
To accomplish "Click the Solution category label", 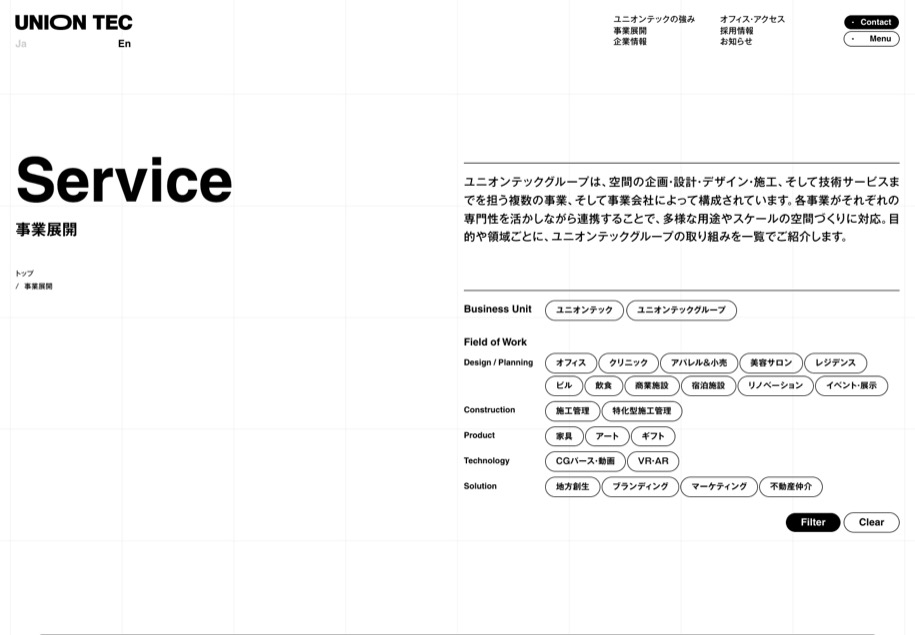I will click(480, 486).
